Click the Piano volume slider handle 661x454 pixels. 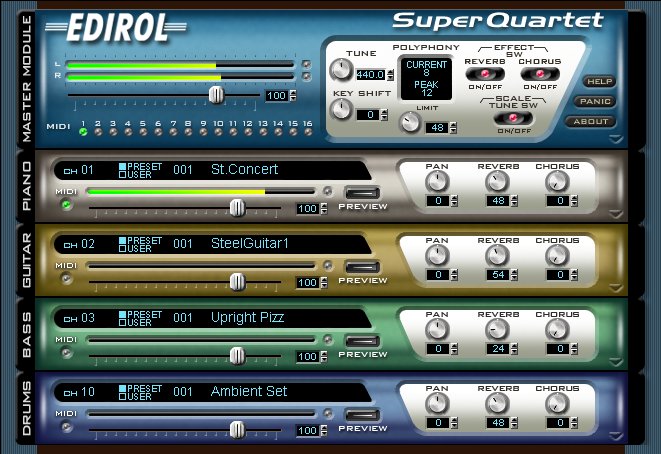(237, 208)
